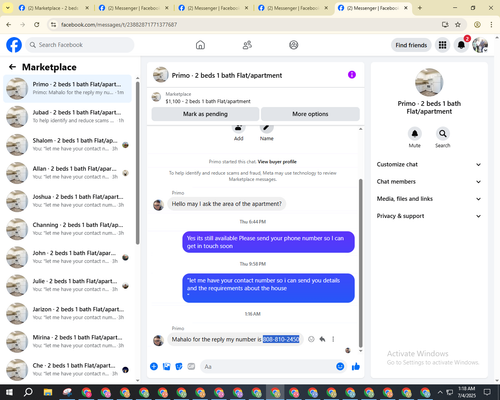Click the More options button
Screen dimensions: 500x400
point(310,114)
